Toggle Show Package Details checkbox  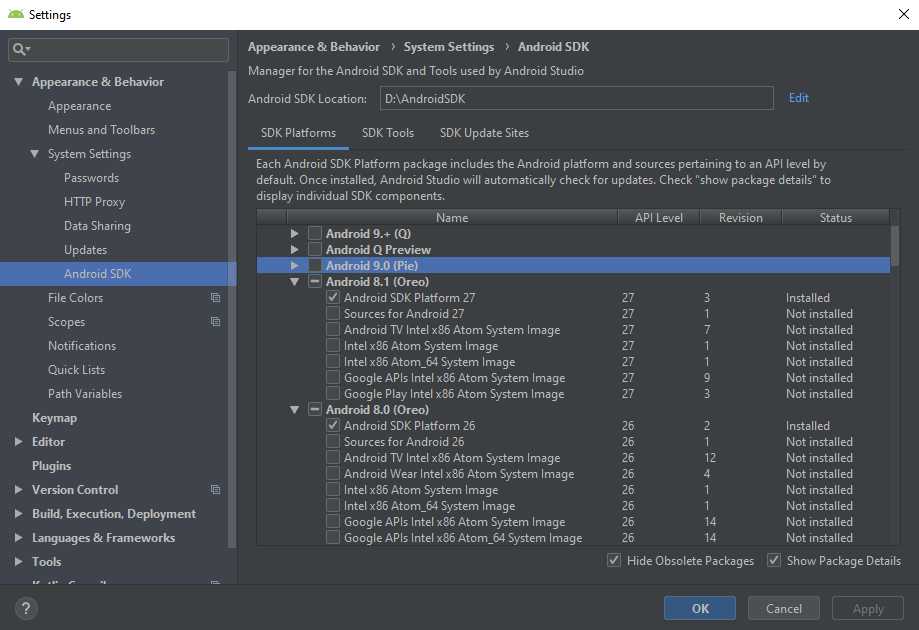tap(774, 560)
